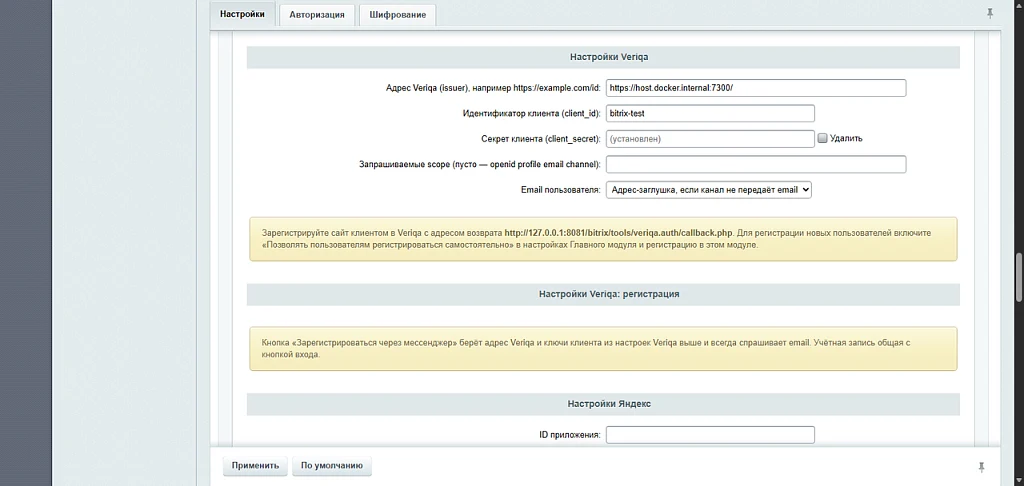Click the Применить button
The height and width of the screenshot is (486, 1024).
point(255,466)
